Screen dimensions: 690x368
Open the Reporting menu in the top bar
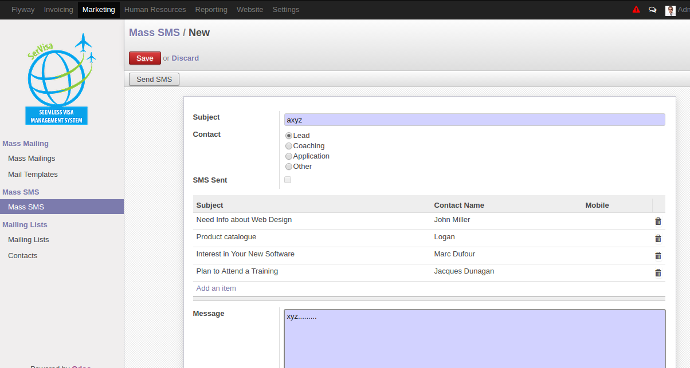(211, 9)
